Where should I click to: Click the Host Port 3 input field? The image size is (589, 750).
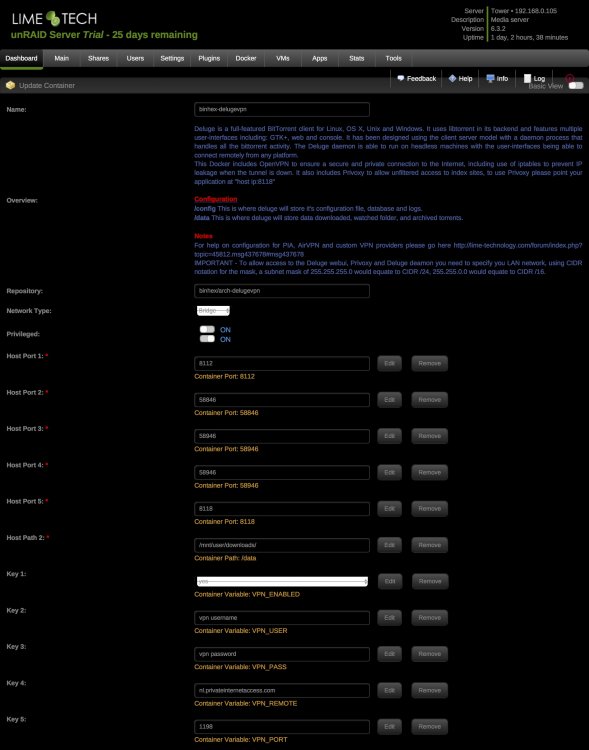tap(282, 436)
